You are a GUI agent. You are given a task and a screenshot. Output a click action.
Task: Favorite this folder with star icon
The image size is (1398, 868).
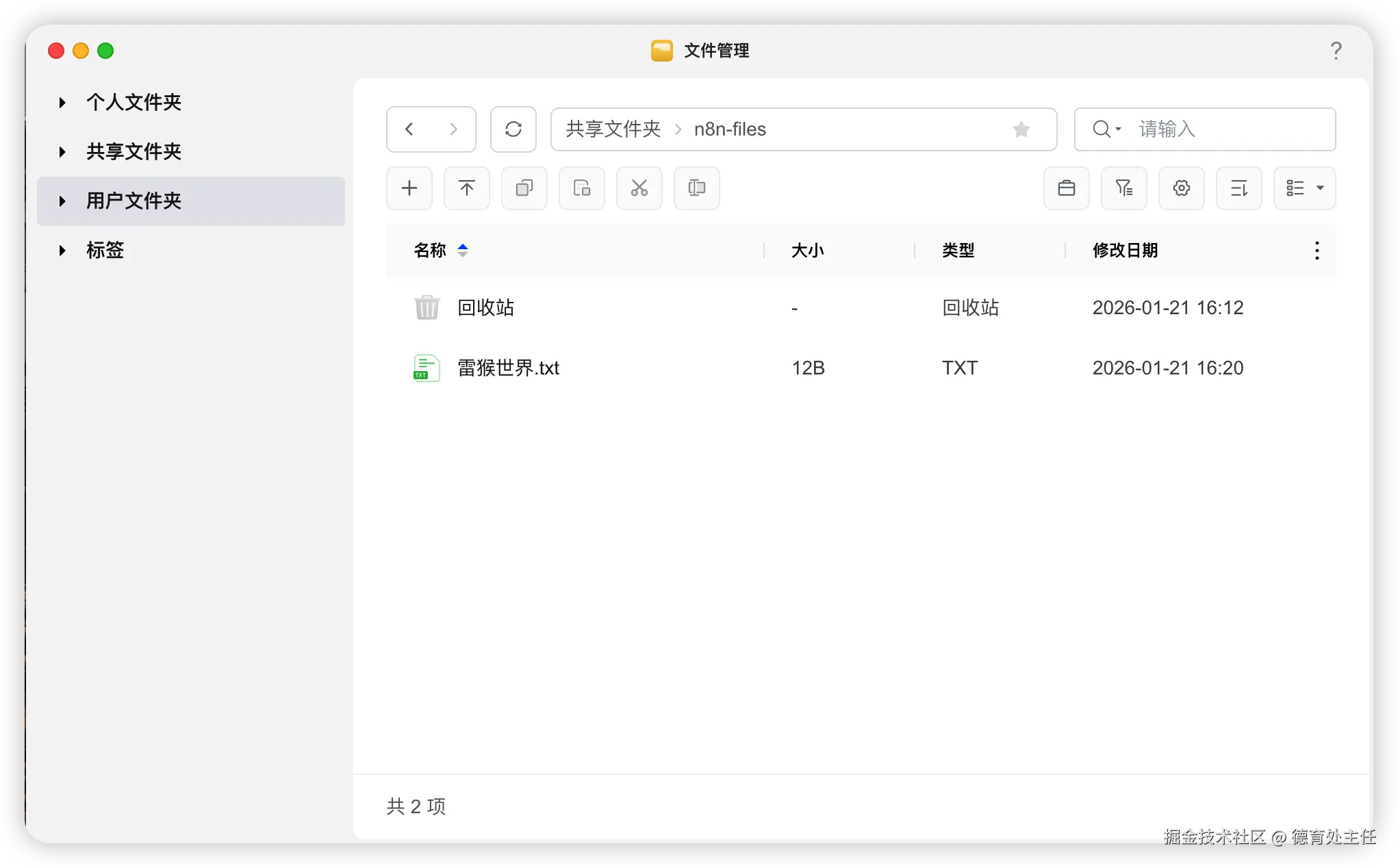pyautogui.click(x=1021, y=129)
